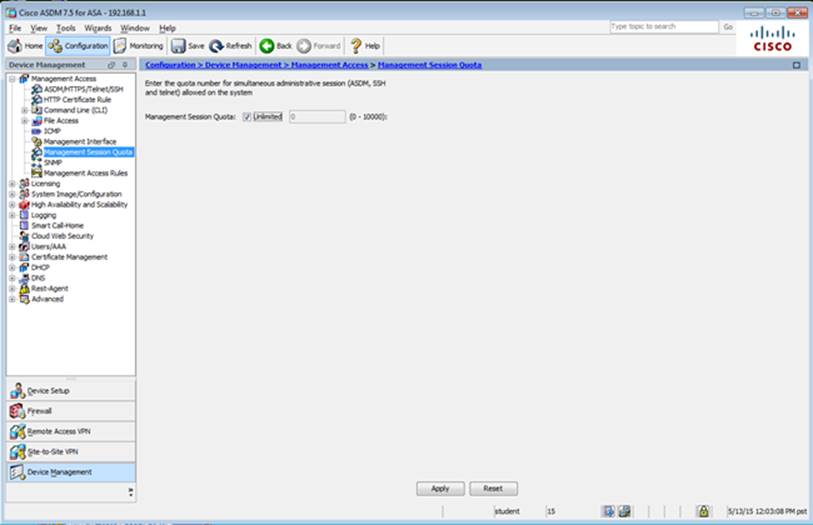Click the Apply button
813x525 pixels.
pos(440,489)
